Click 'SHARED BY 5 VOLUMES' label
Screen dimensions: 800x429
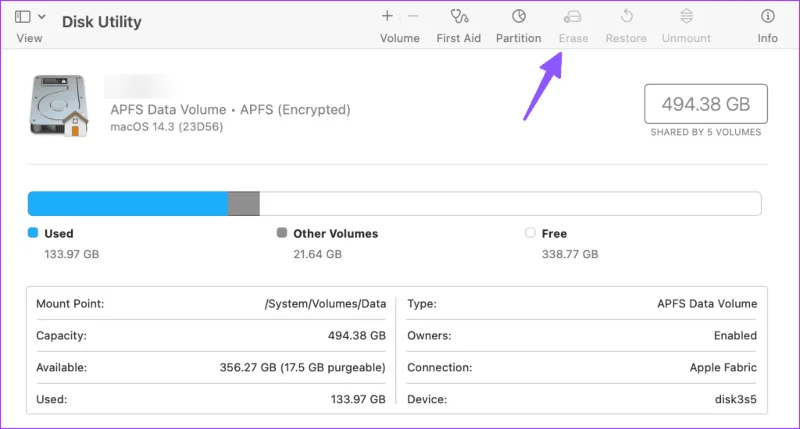pyautogui.click(x=706, y=132)
